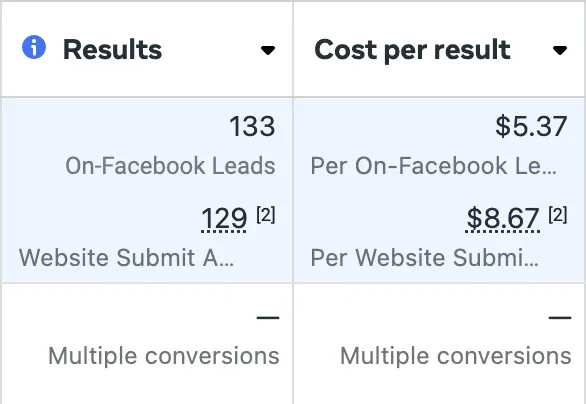Click the [2] footnote next to $8.67

coord(558,215)
